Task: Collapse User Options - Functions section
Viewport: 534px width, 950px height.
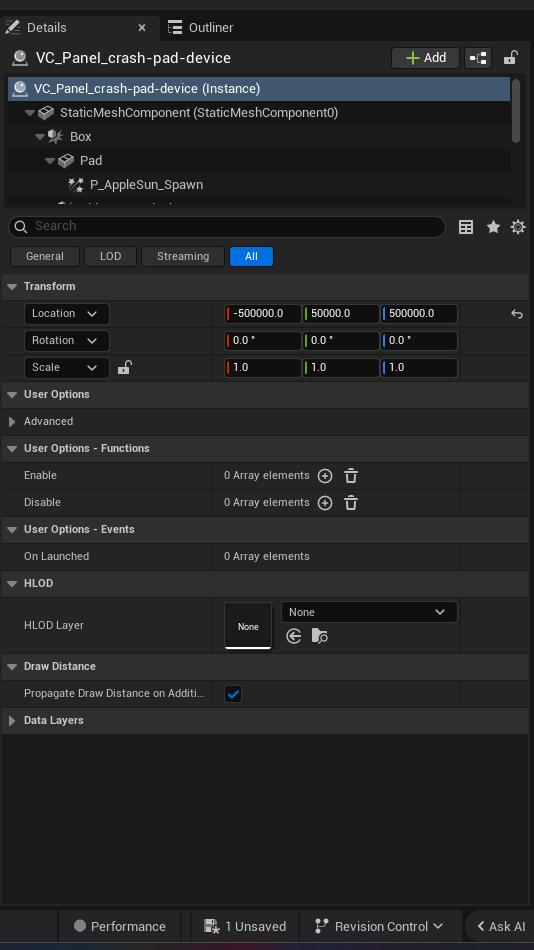Action: [x=12, y=449]
